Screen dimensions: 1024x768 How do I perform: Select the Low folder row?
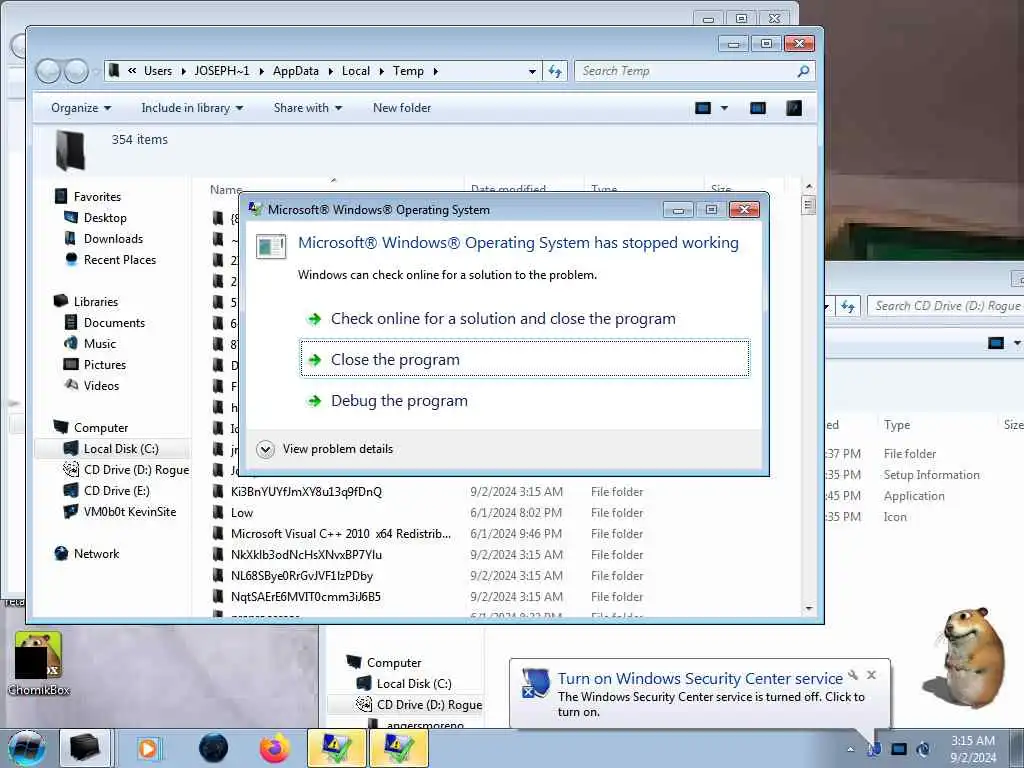[x=428, y=513]
